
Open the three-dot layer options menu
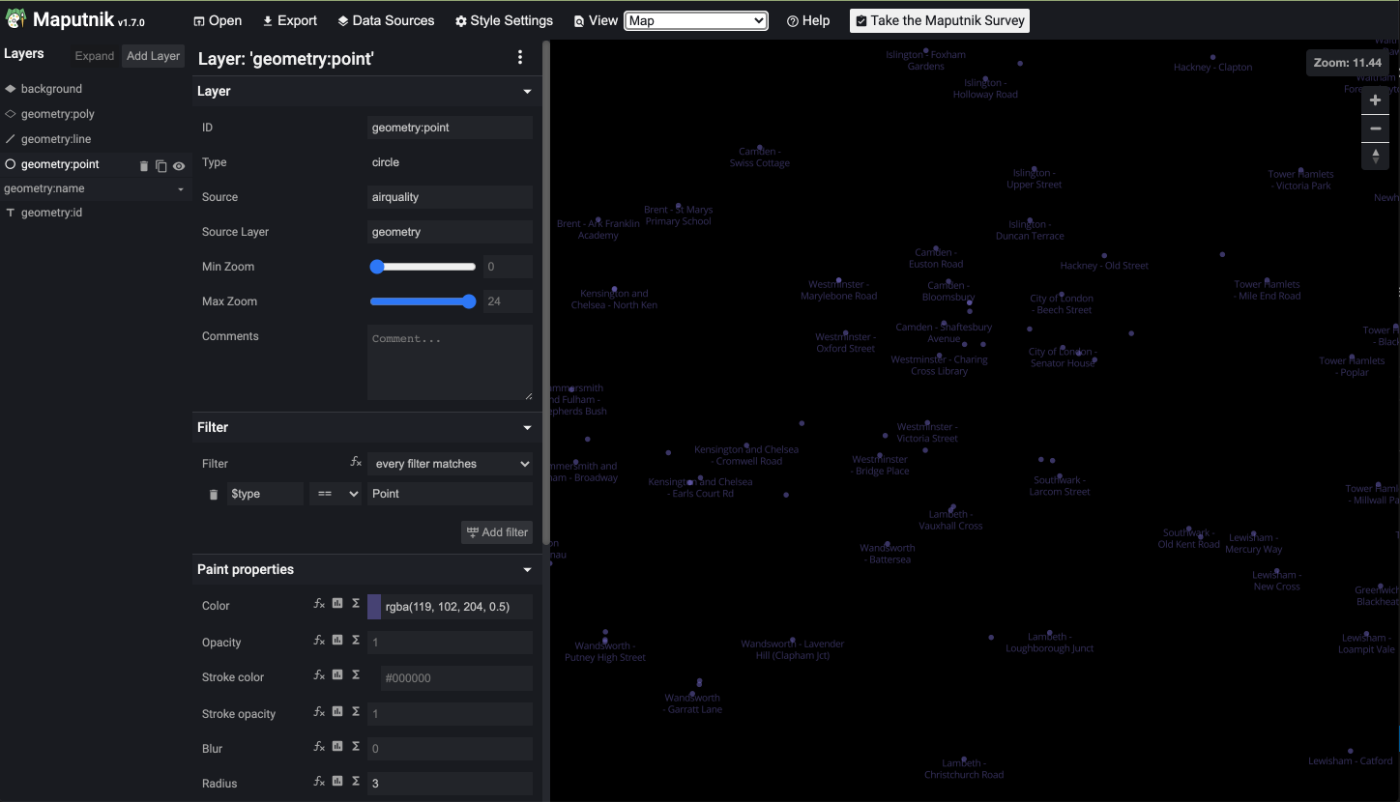(x=520, y=58)
